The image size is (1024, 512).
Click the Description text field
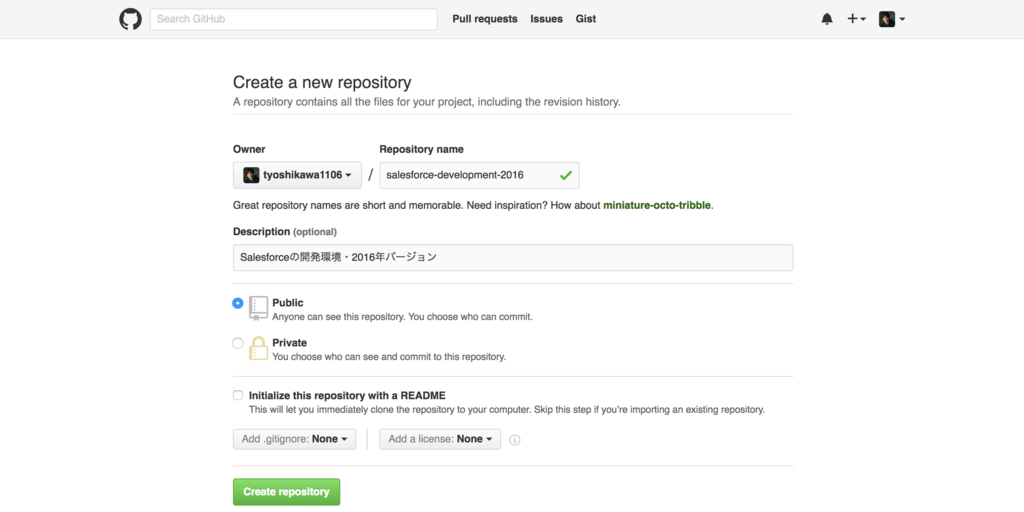[x=513, y=257]
